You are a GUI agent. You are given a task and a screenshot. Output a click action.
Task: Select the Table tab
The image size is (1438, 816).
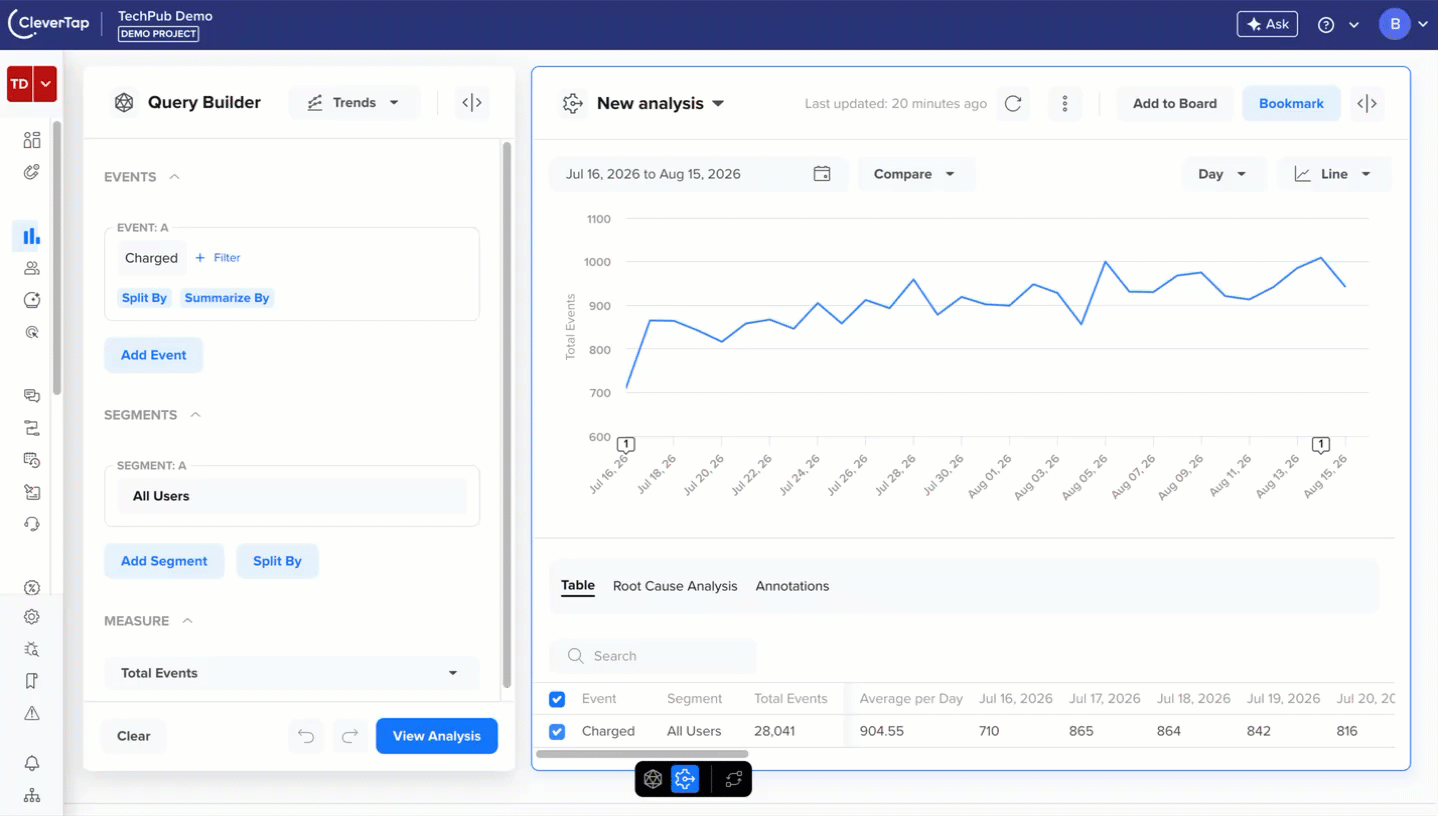[578, 586]
